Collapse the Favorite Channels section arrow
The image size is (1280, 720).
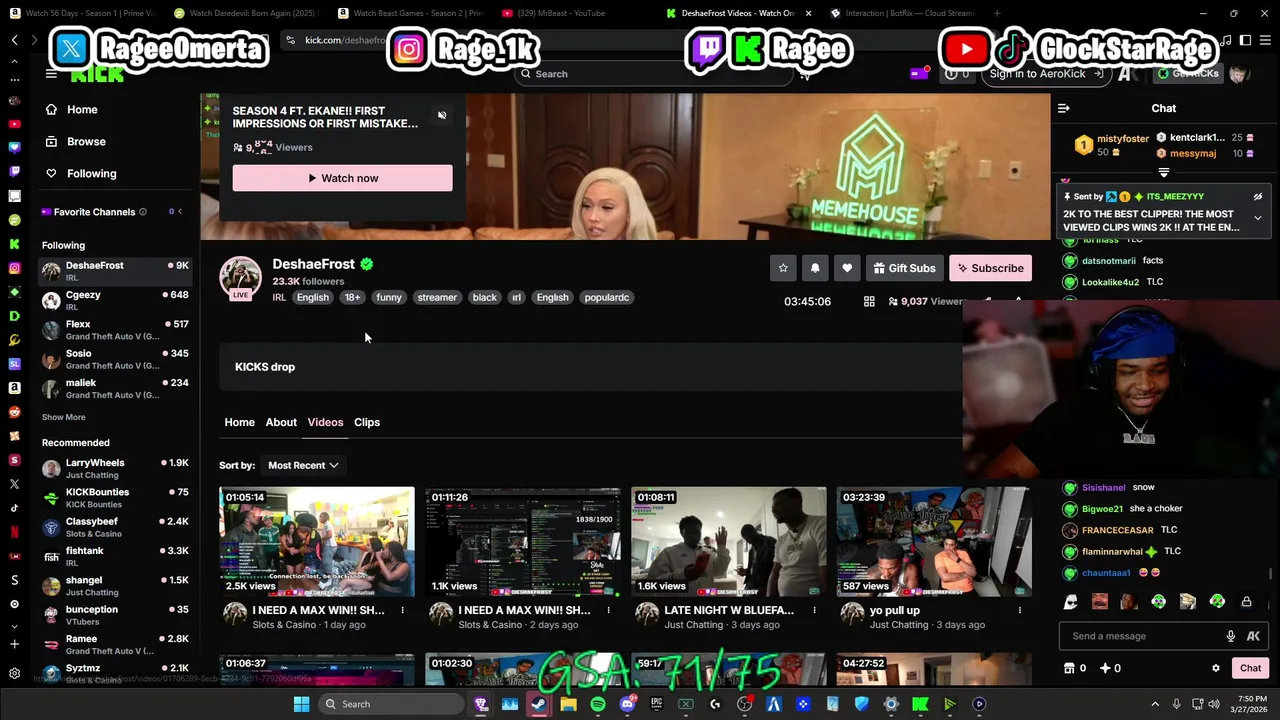181,212
